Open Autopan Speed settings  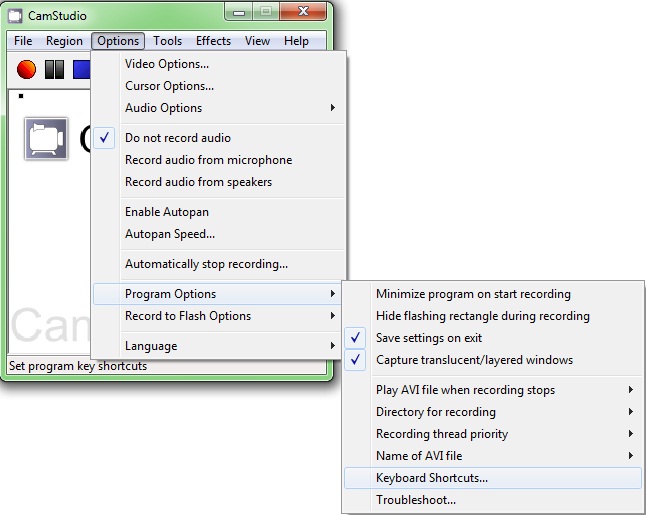point(219,234)
